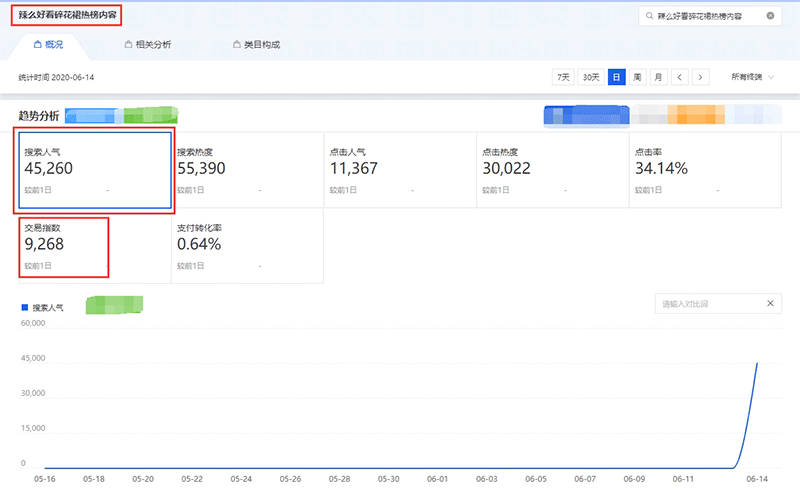Go to next date with right arrow

[702, 77]
